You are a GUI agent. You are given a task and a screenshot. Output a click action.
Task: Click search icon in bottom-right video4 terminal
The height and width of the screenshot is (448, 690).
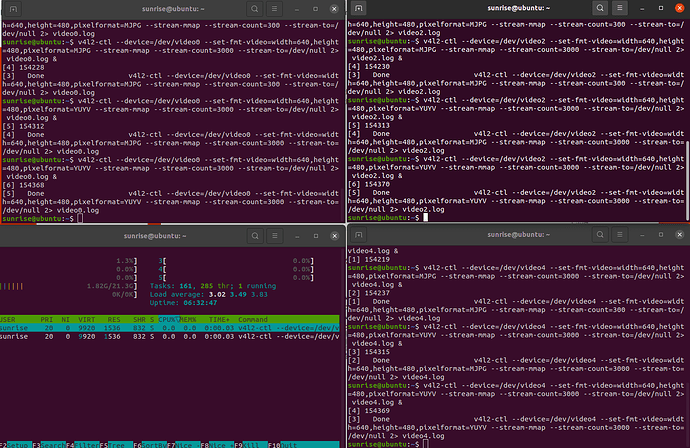pos(600,235)
